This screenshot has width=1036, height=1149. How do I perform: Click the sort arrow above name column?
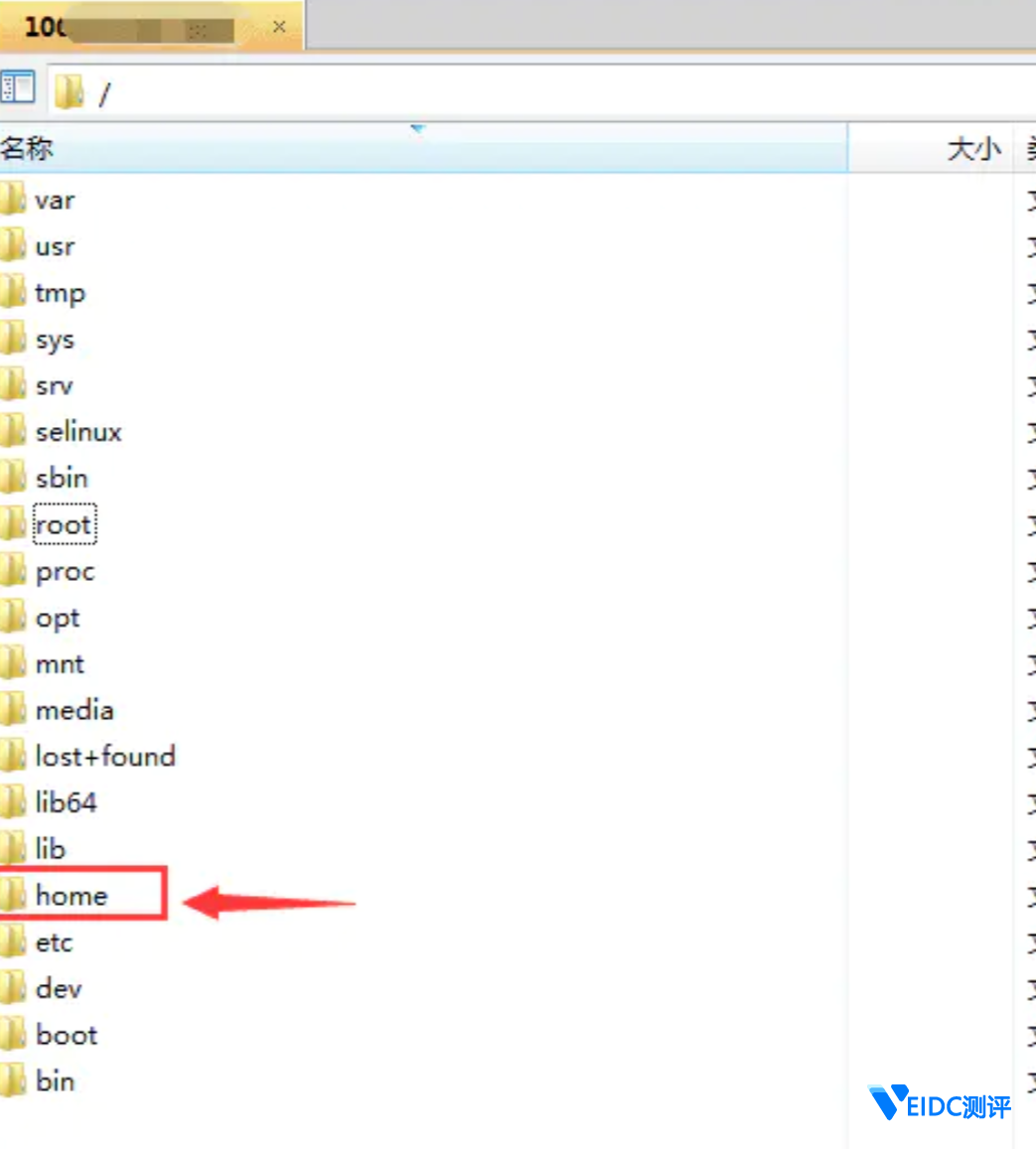point(418,129)
